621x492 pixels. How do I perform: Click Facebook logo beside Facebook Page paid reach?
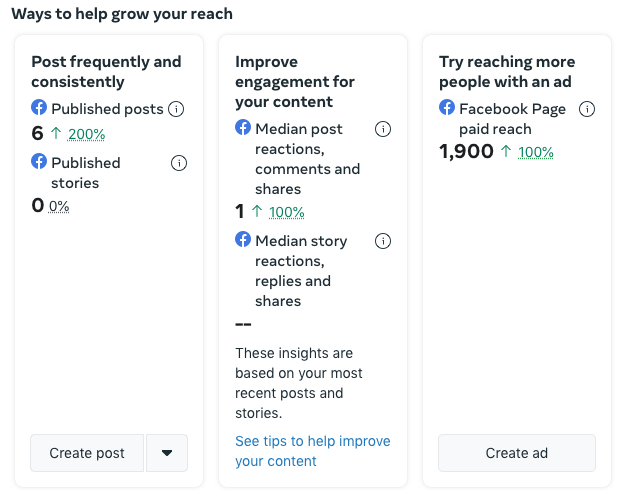click(x=447, y=108)
